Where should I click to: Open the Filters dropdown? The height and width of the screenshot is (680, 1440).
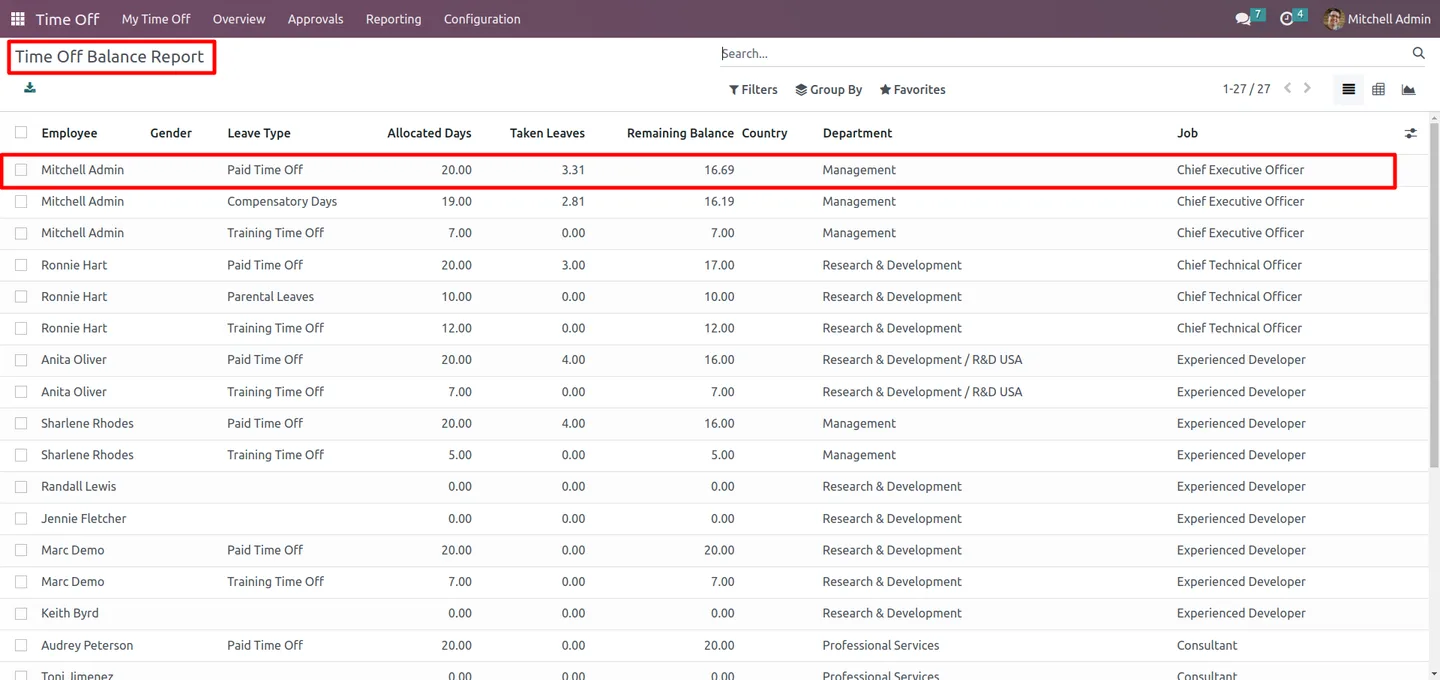[753, 89]
